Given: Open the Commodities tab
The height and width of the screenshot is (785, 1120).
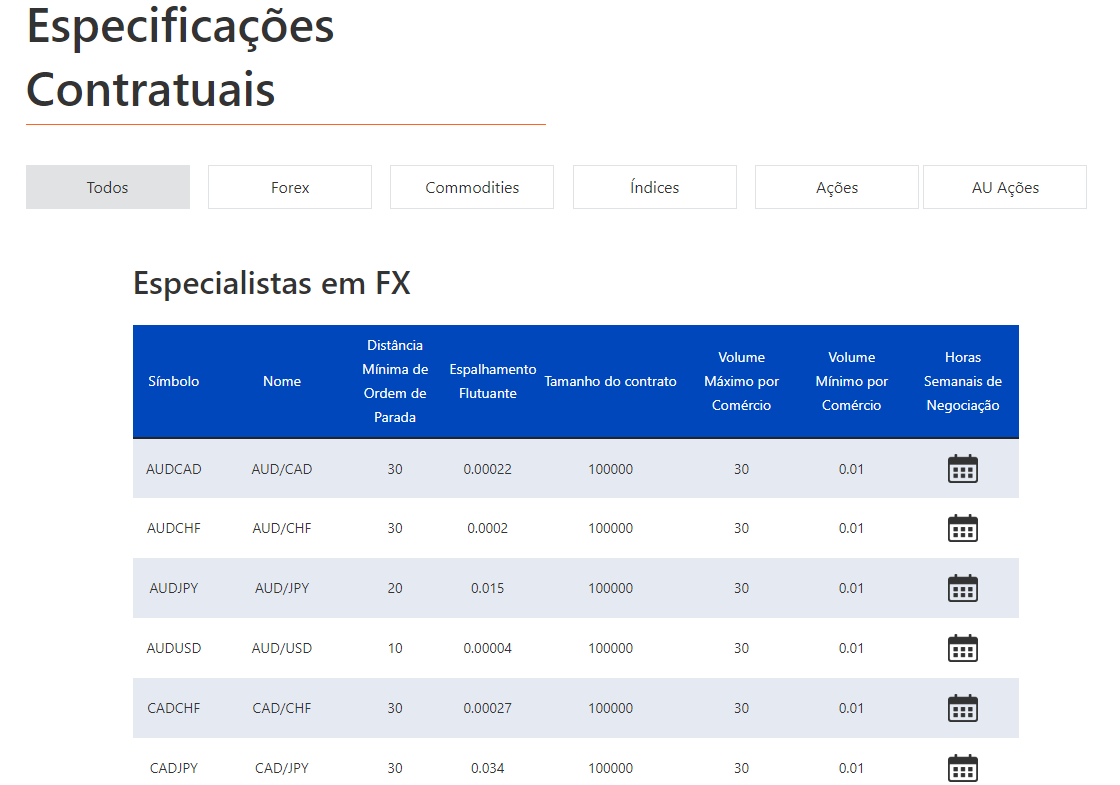Looking at the screenshot, I should [x=472, y=187].
